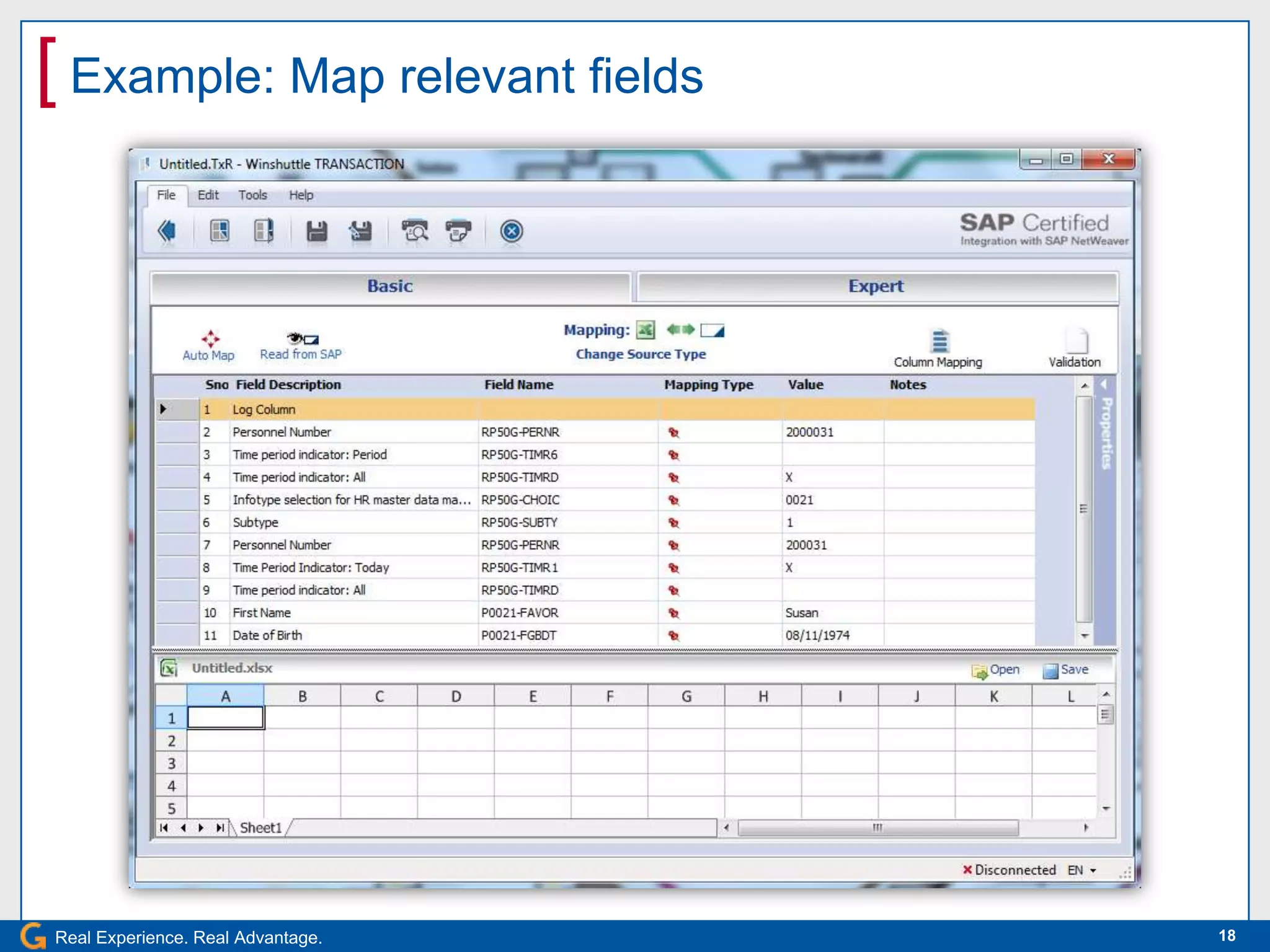Open the Validation page icon
The height and width of the screenshot is (952, 1270).
(1077, 341)
